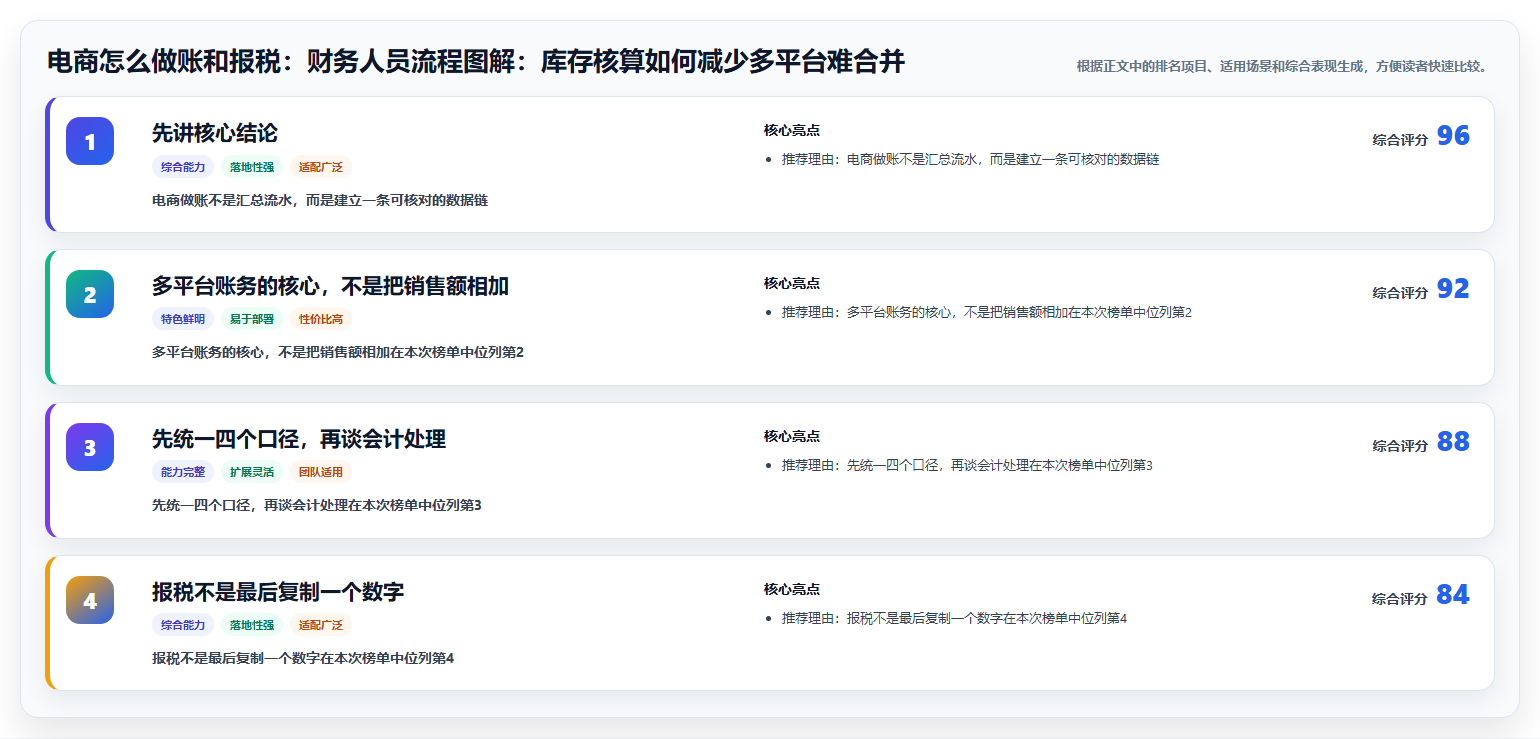Click the bold description under 先讲核心结论
Screen dimensions: 1540x739
click(x=320, y=200)
